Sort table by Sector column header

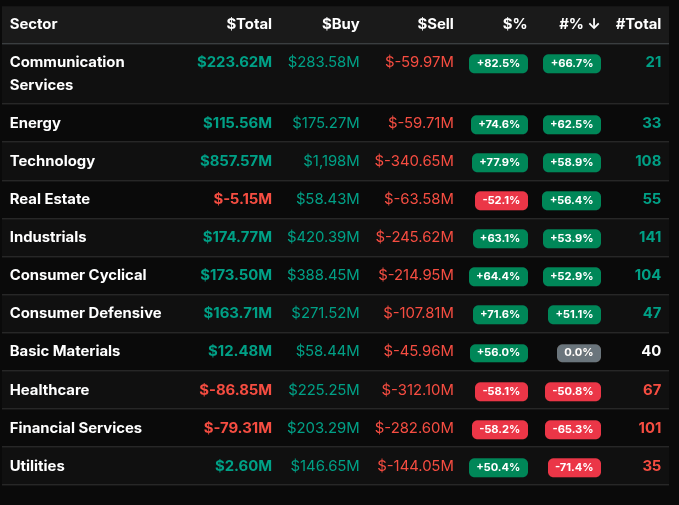[34, 24]
